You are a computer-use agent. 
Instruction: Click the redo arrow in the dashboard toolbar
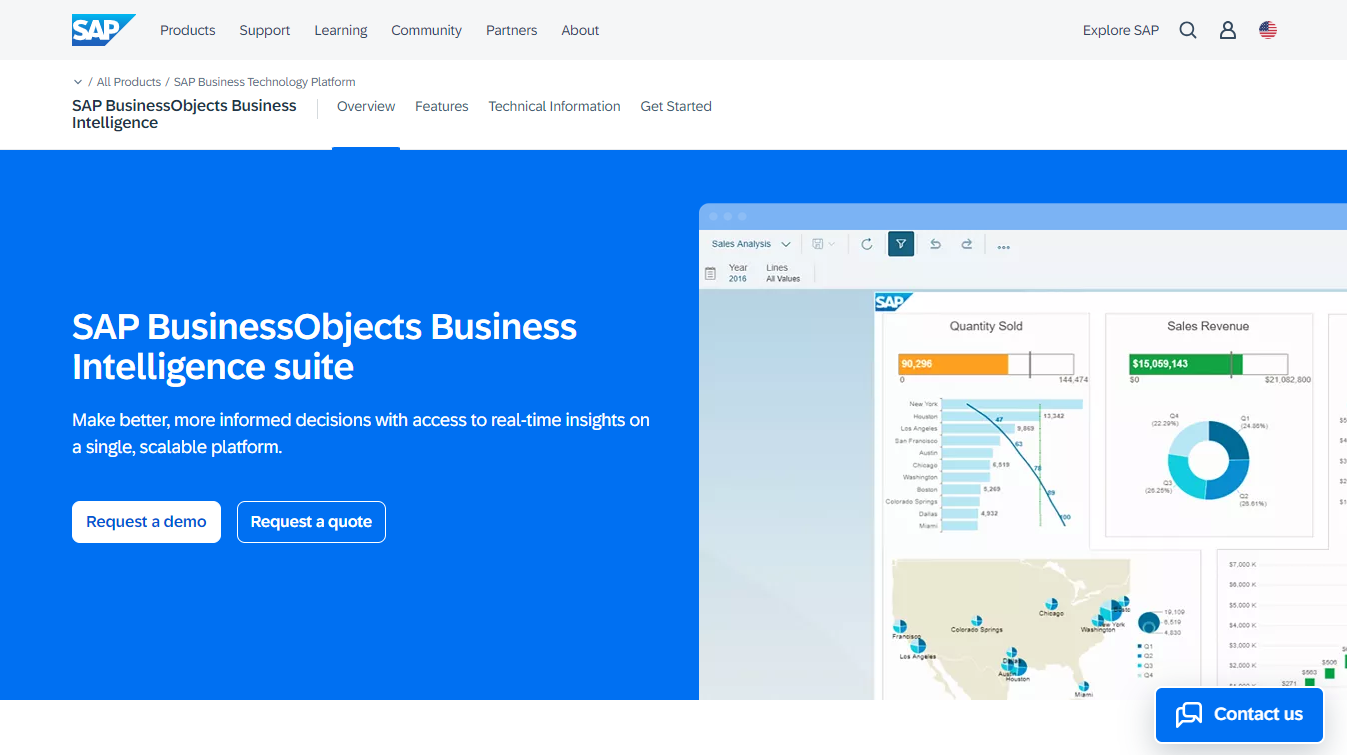[967, 244]
